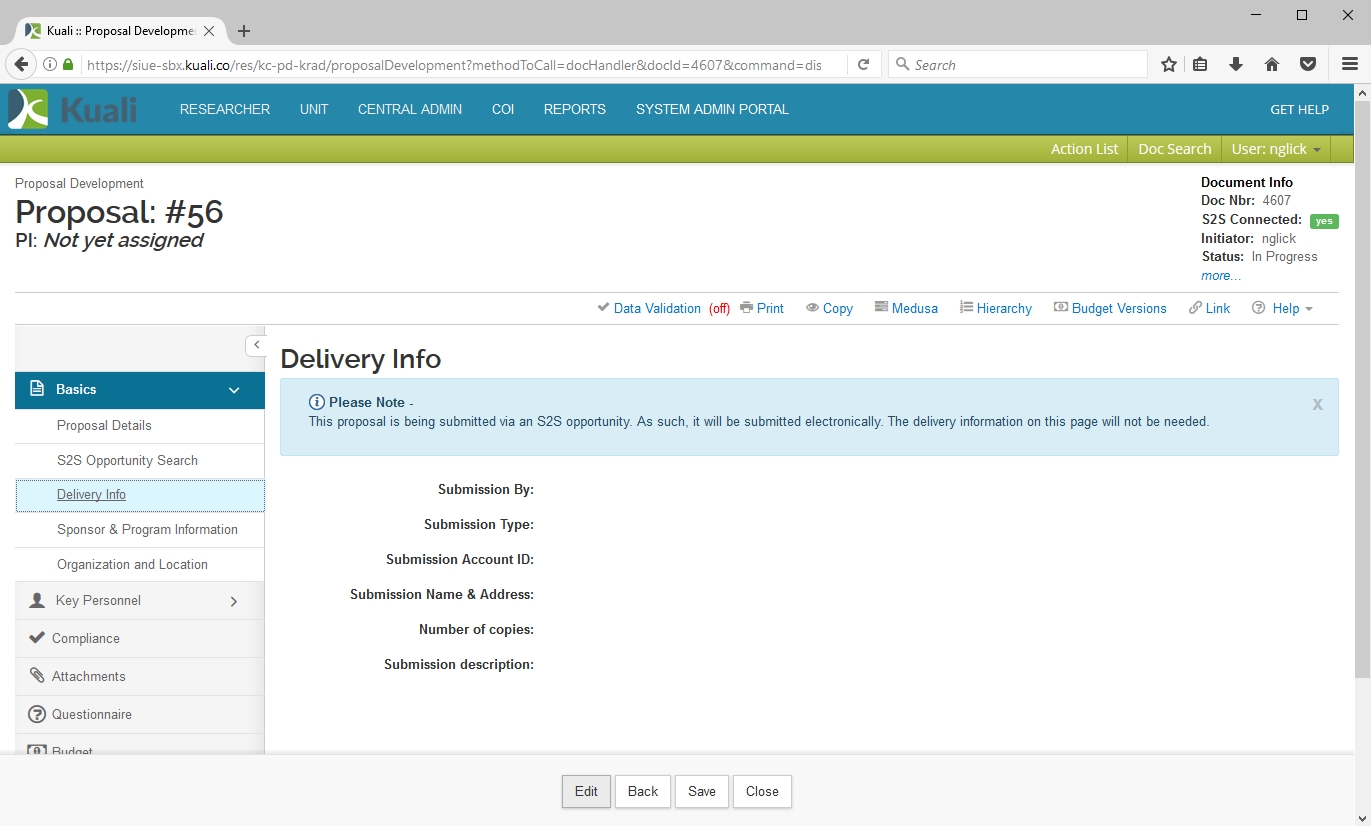Screen dimensions: 1371x826
Task: Expand the Help dropdown menu
Action: (x=1284, y=308)
